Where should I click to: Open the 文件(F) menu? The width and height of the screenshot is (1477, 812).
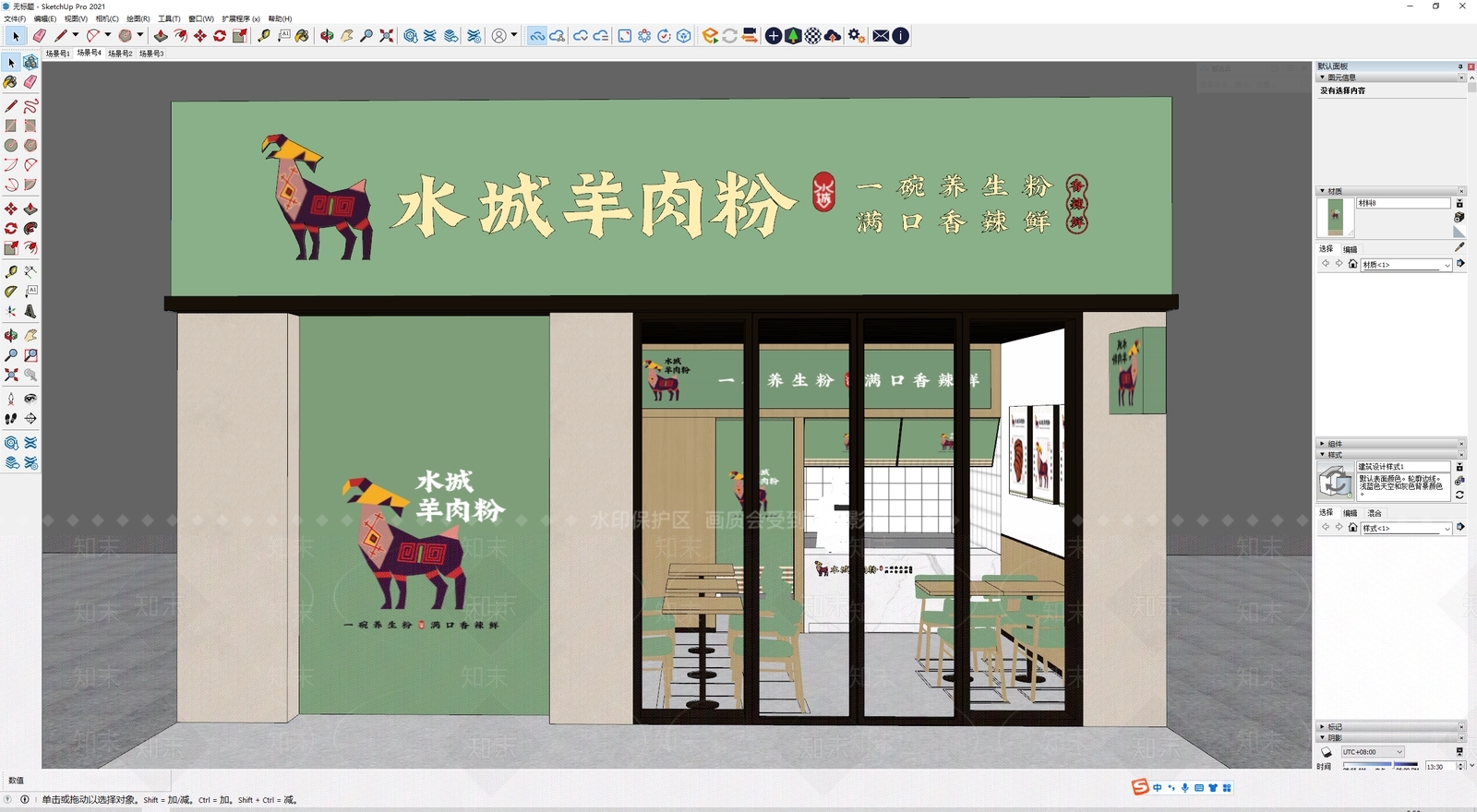click(x=15, y=18)
